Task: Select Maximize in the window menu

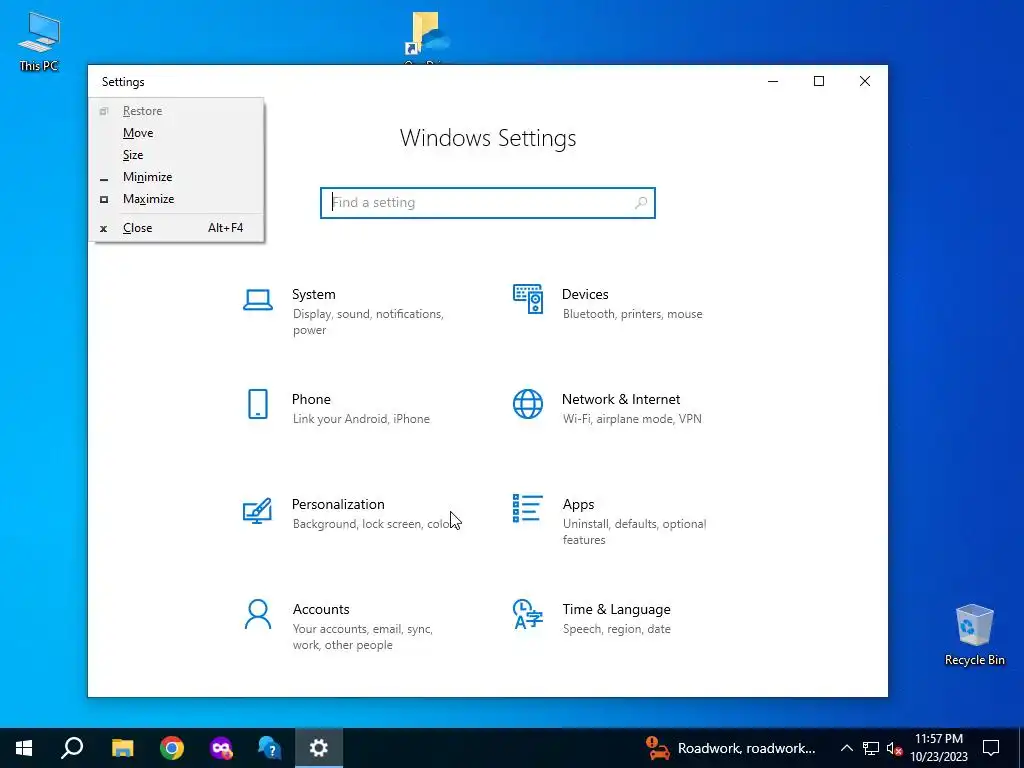Action: [176, 199]
